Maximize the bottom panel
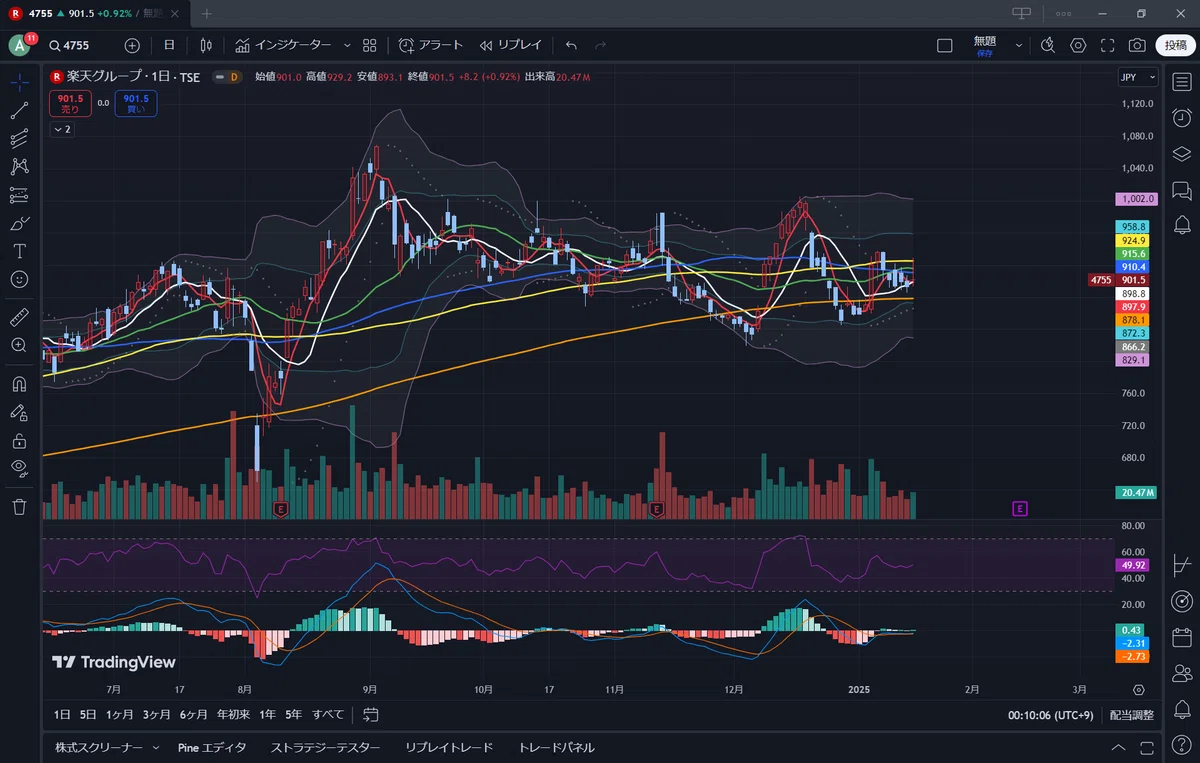1200x763 pixels. tap(1145, 747)
